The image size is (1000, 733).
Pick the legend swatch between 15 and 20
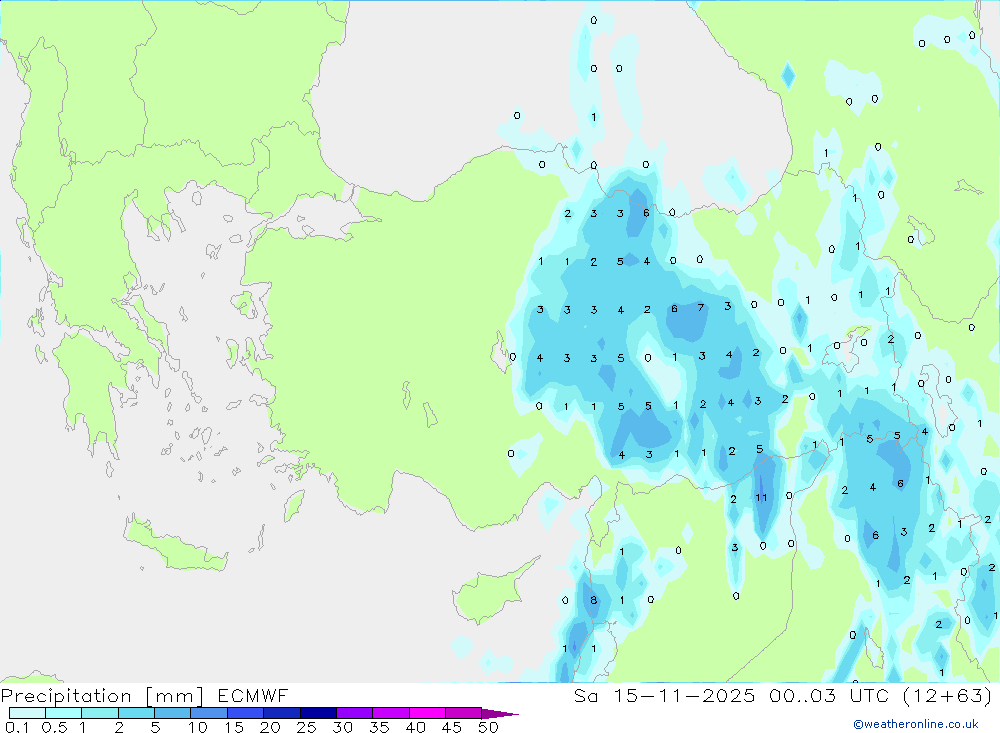(x=246, y=713)
